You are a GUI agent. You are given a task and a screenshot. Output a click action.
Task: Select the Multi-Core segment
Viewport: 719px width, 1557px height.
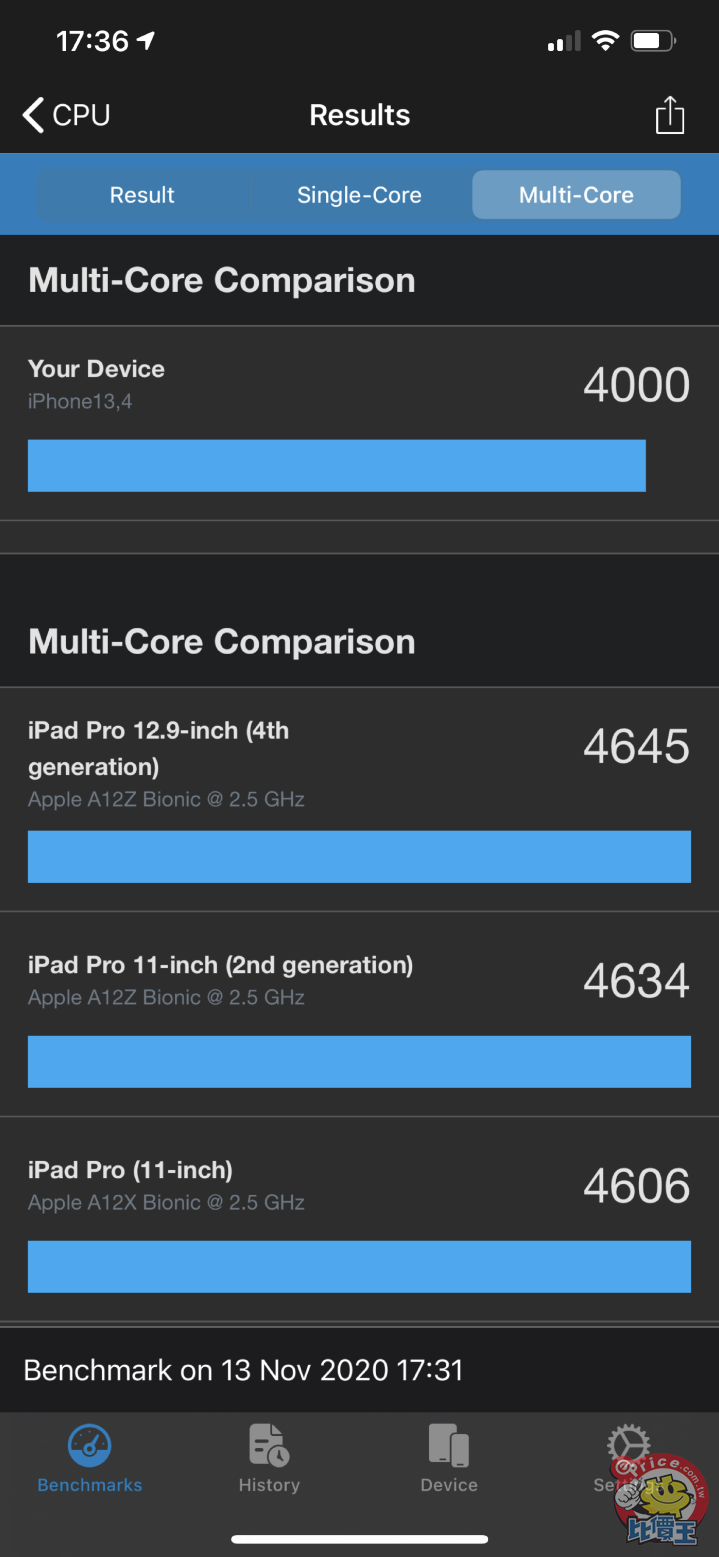(576, 195)
